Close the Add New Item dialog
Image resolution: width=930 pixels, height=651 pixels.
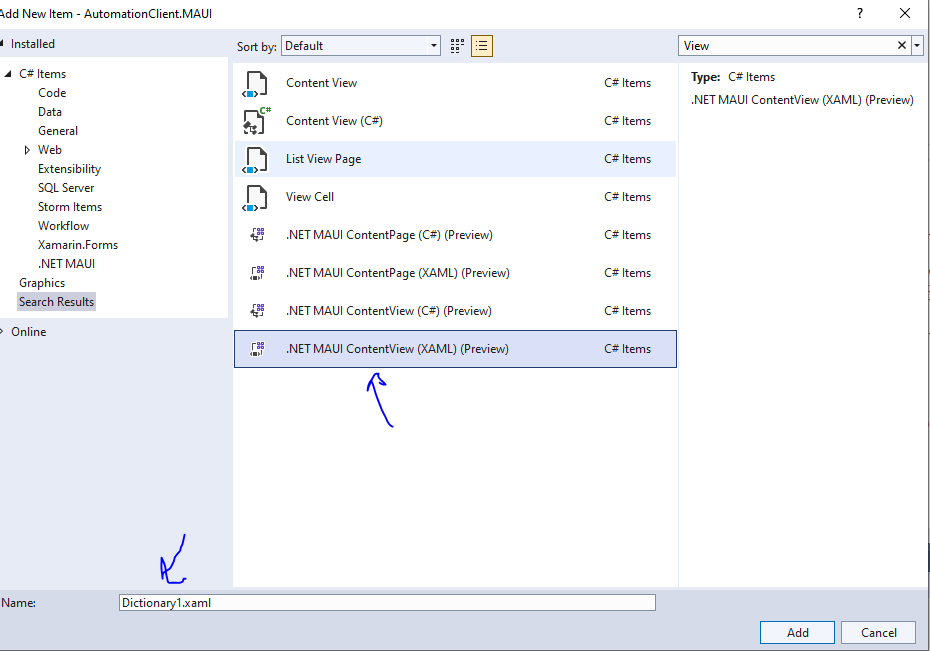pos(904,13)
